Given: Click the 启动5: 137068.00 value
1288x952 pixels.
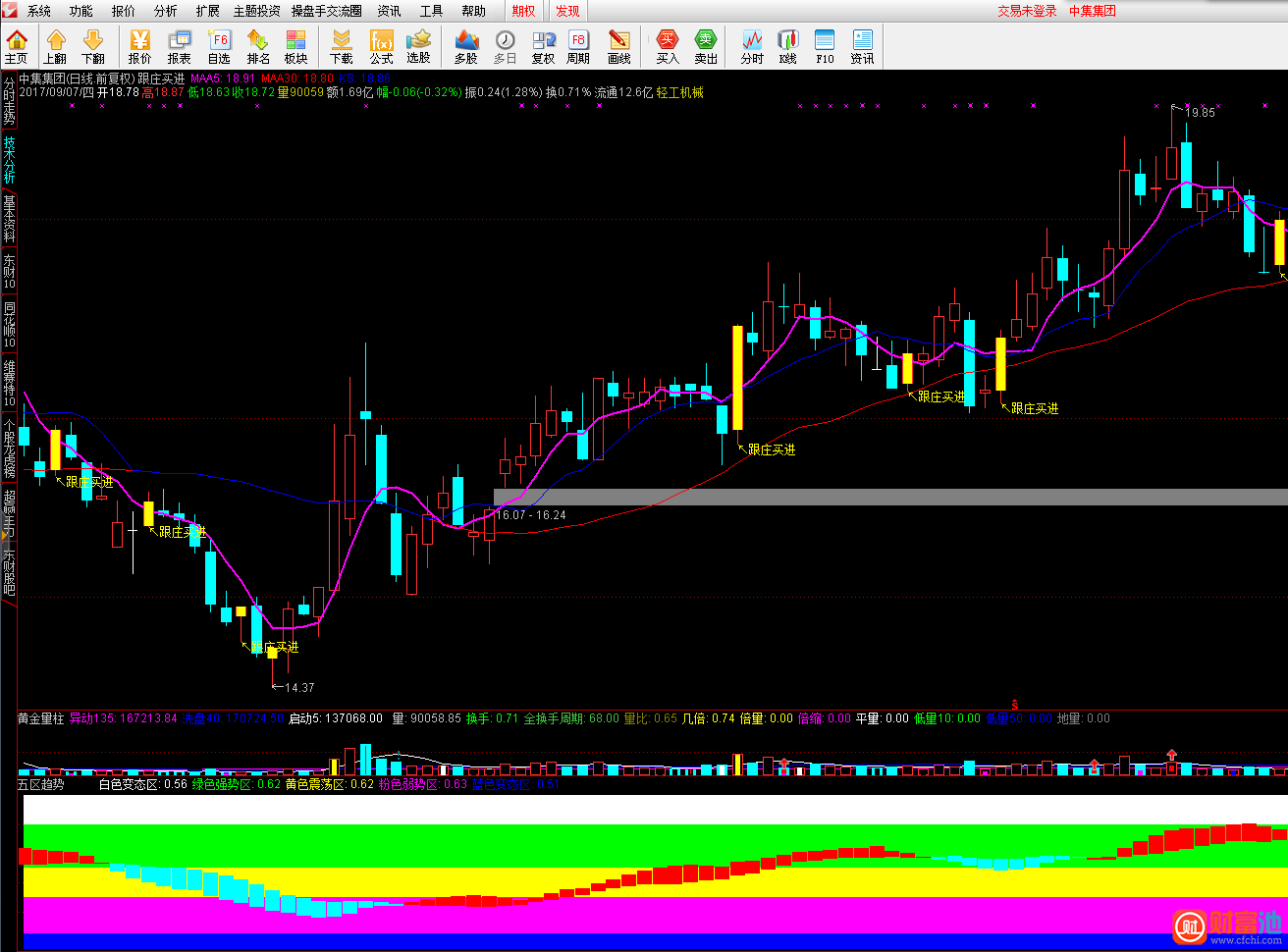Looking at the screenshot, I should [336, 718].
